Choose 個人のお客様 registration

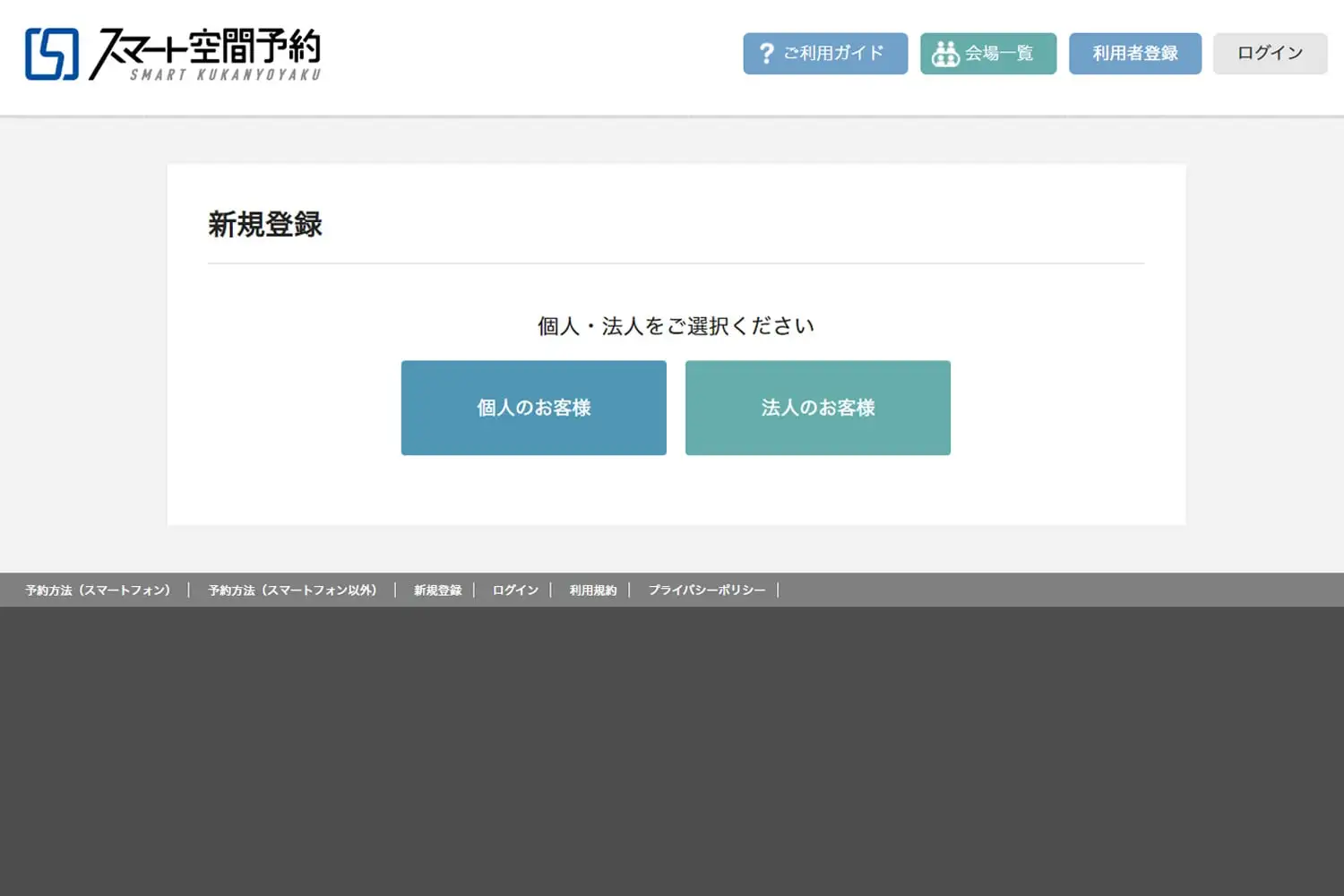tap(534, 408)
